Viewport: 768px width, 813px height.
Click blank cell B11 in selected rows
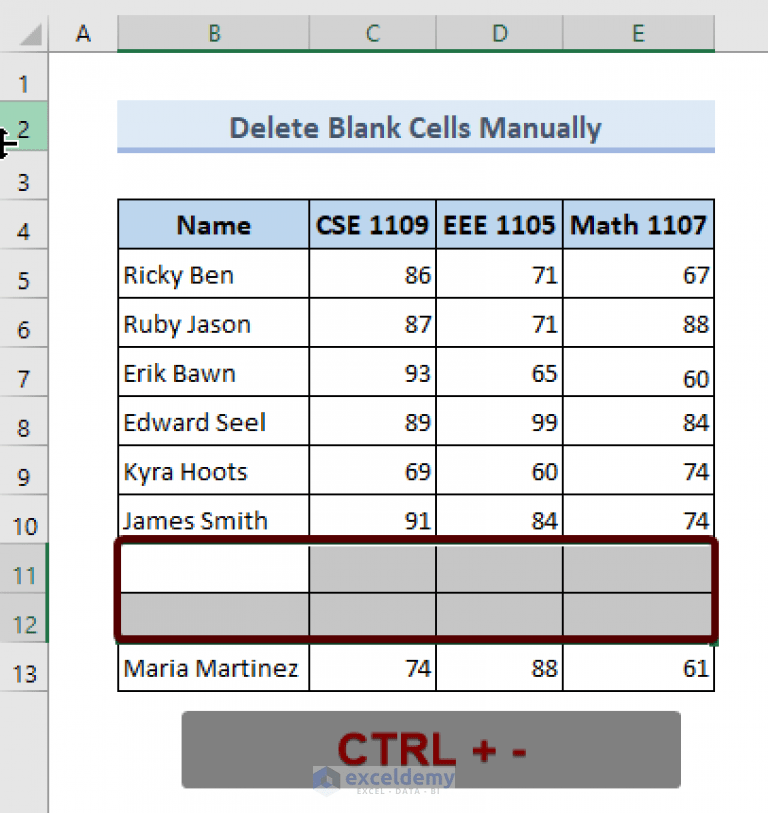coord(215,569)
